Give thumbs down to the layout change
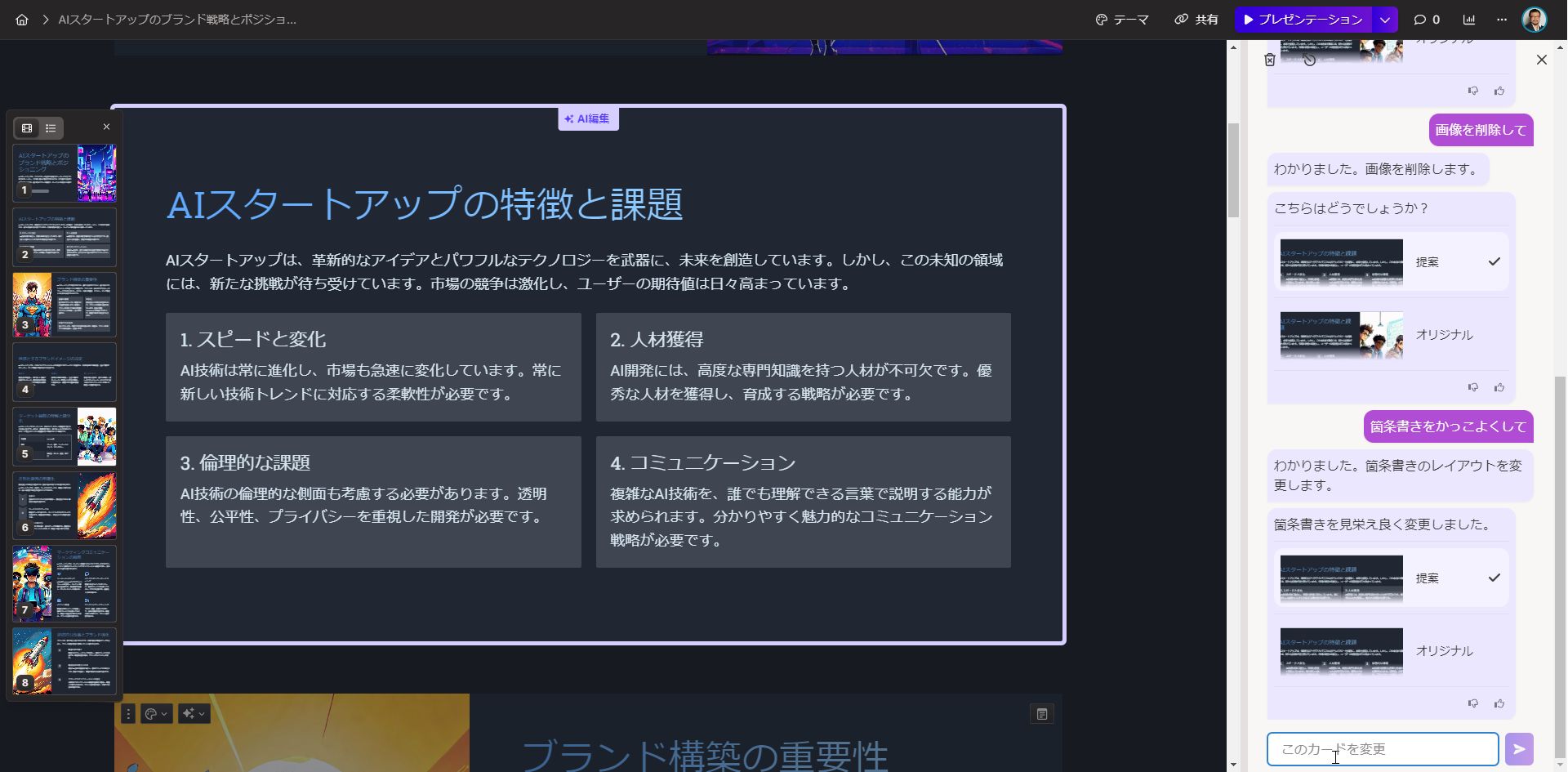The width and height of the screenshot is (1568, 772). (1474, 703)
